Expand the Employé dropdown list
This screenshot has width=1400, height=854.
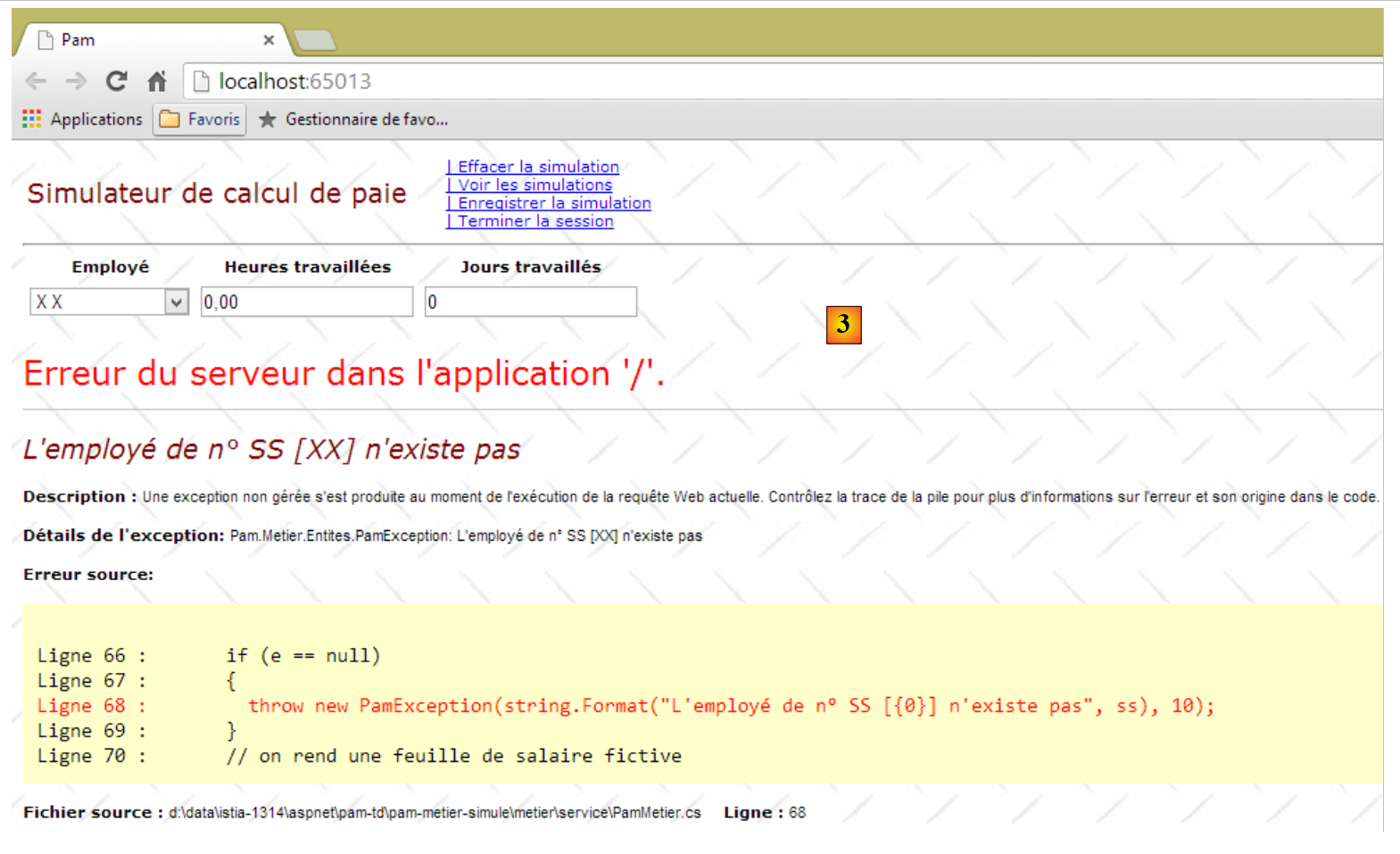pos(177,303)
